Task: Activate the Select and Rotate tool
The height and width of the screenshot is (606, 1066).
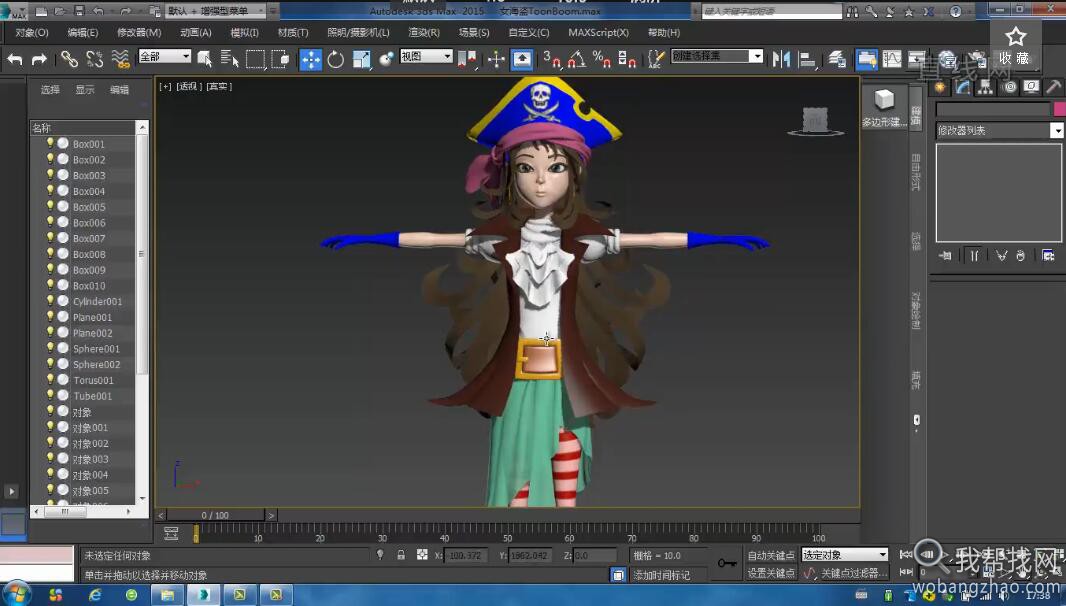Action: (336, 59)
